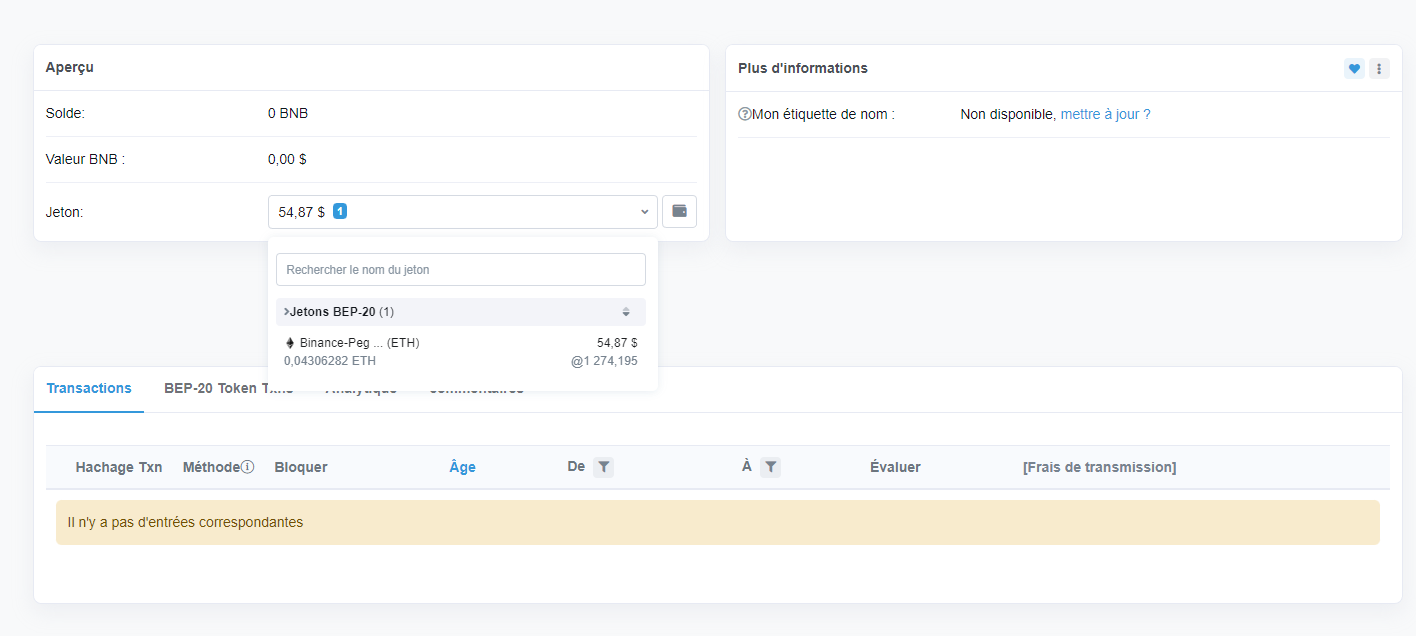1416x636 pixels.
Task: Click the dropdown chevron in Jeton field
Action: [644, 212]
